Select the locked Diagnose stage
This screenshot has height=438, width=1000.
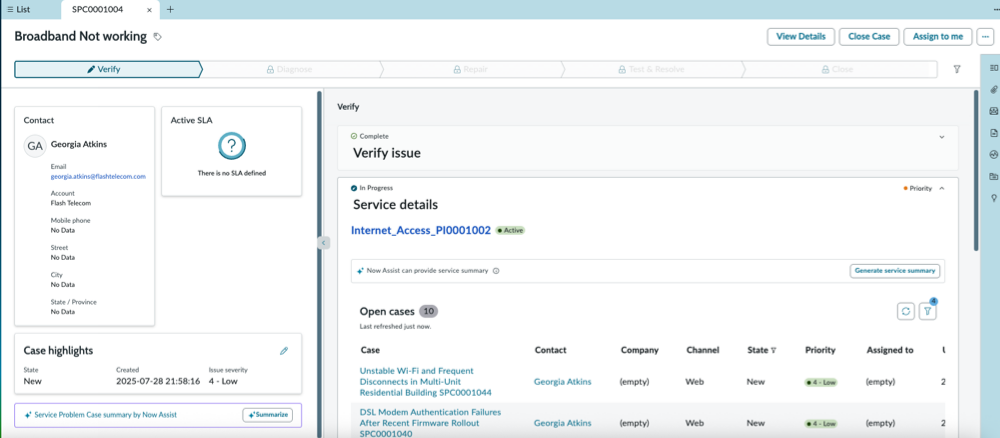pyautogui.click(x=290, y=69)
